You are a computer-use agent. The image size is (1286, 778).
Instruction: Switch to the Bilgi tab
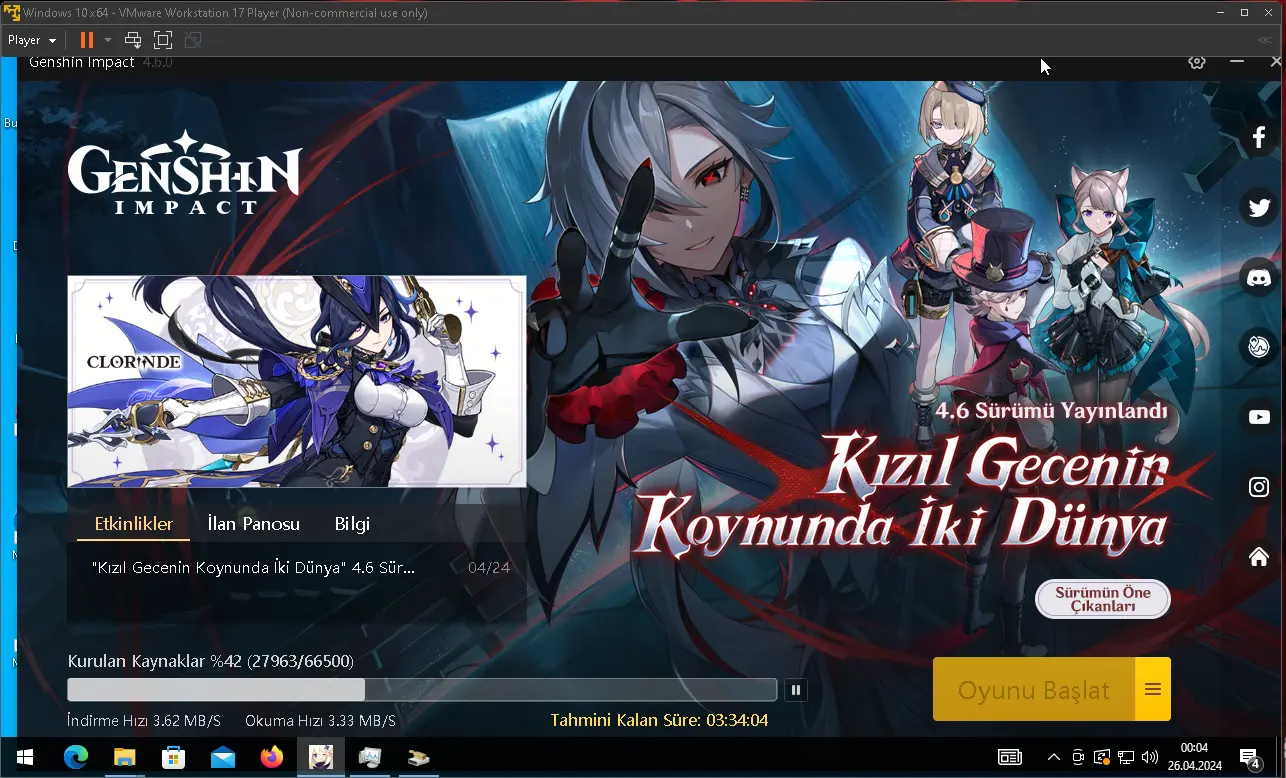(352, 524)
